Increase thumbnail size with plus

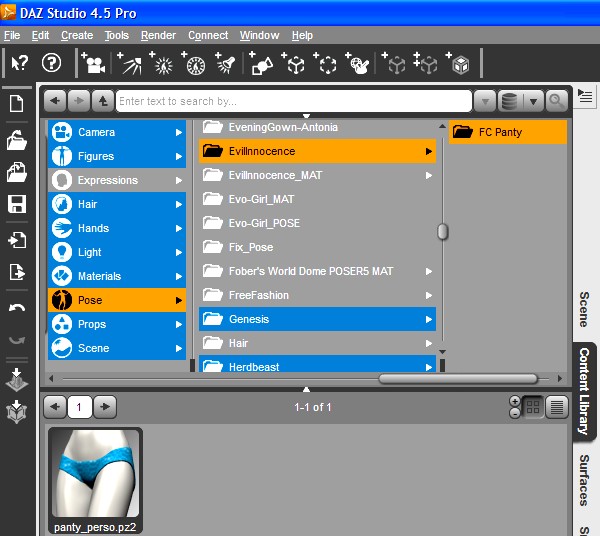tap(515, 401)
